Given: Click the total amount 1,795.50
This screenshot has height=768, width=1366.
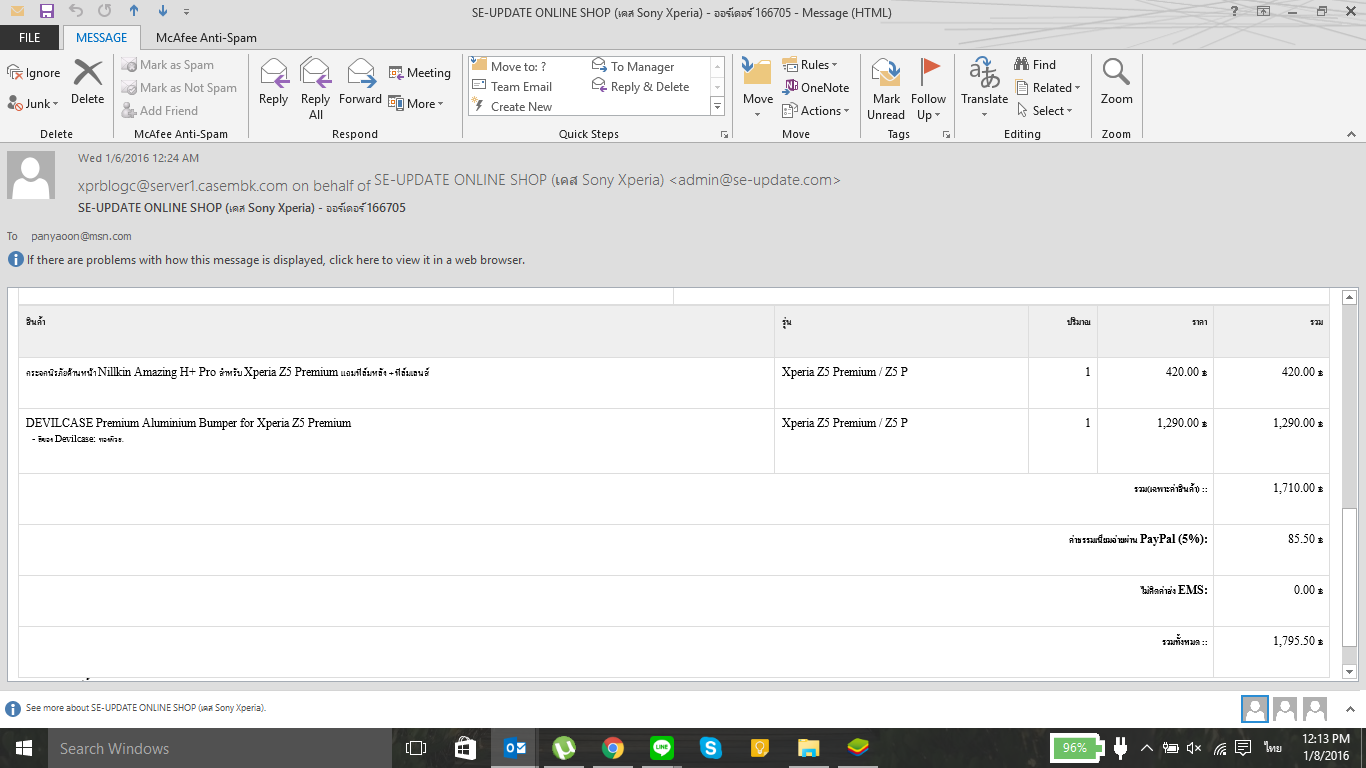Looking at the screenshot, I should pyautogui.click(x=1298, y=641).
